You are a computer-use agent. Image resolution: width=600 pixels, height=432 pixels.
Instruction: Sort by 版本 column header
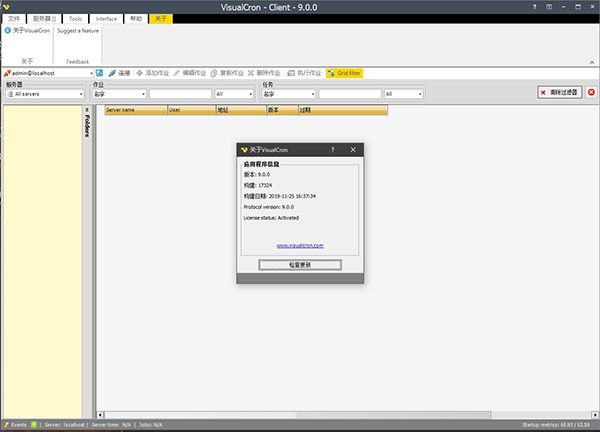pos(282,110)
